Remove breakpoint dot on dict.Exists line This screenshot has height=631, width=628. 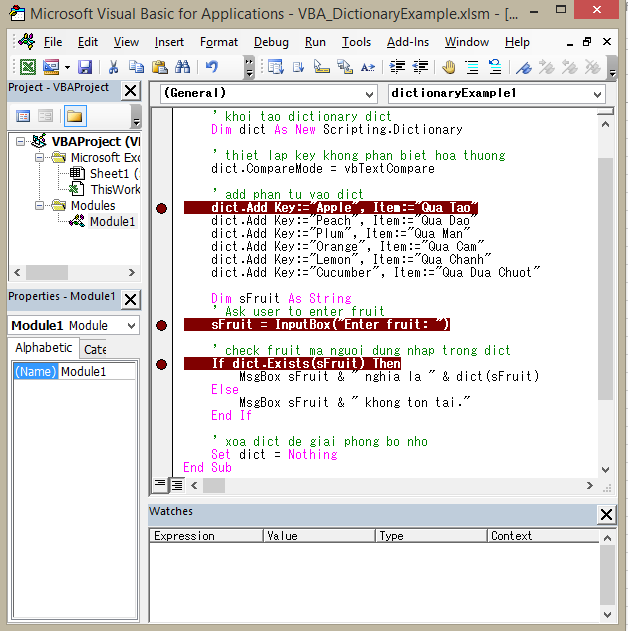pyautogui.click(x=161, y=364)
